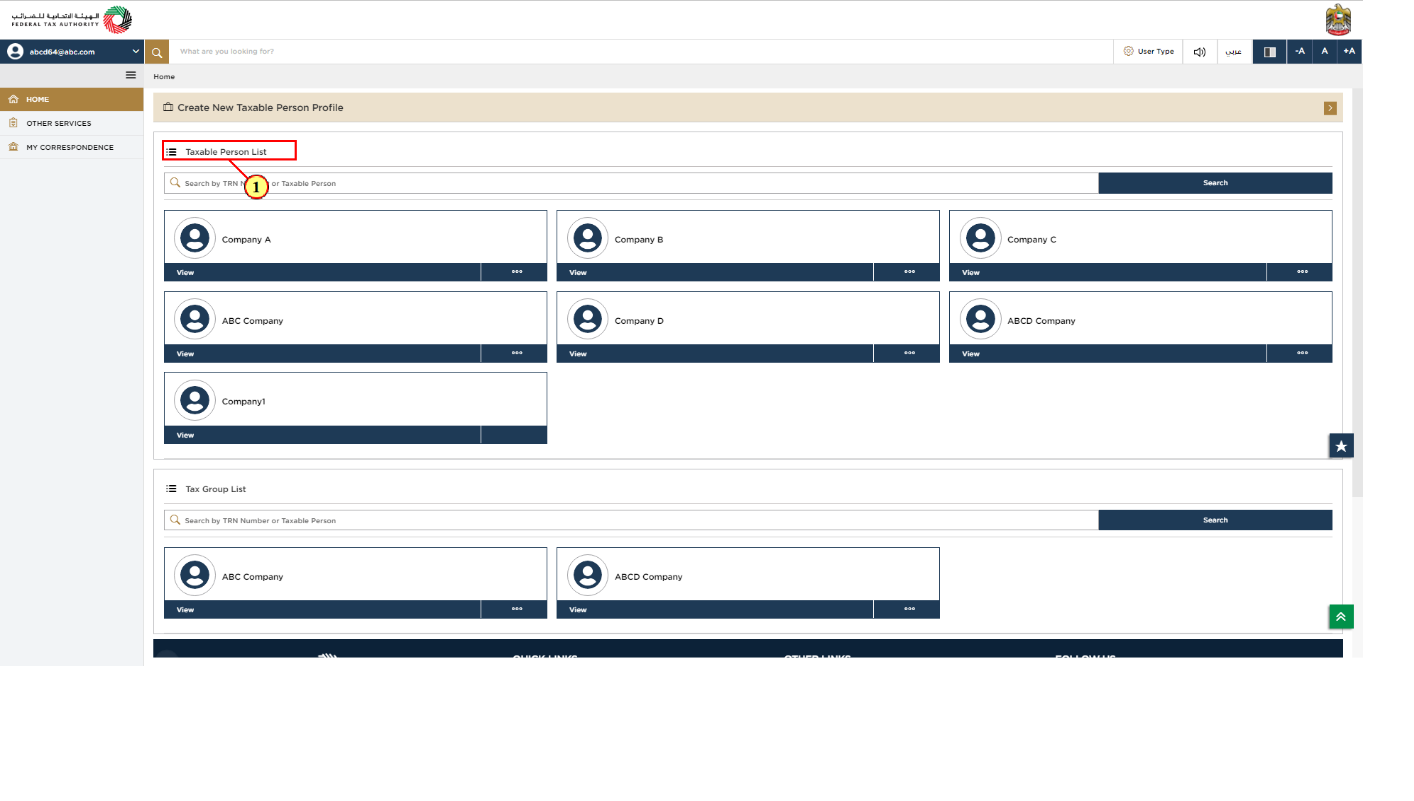This screenshot has height=801, width=1414.
Task: Click the My Correspondence sidebar icon
Action: click(13, 148)
